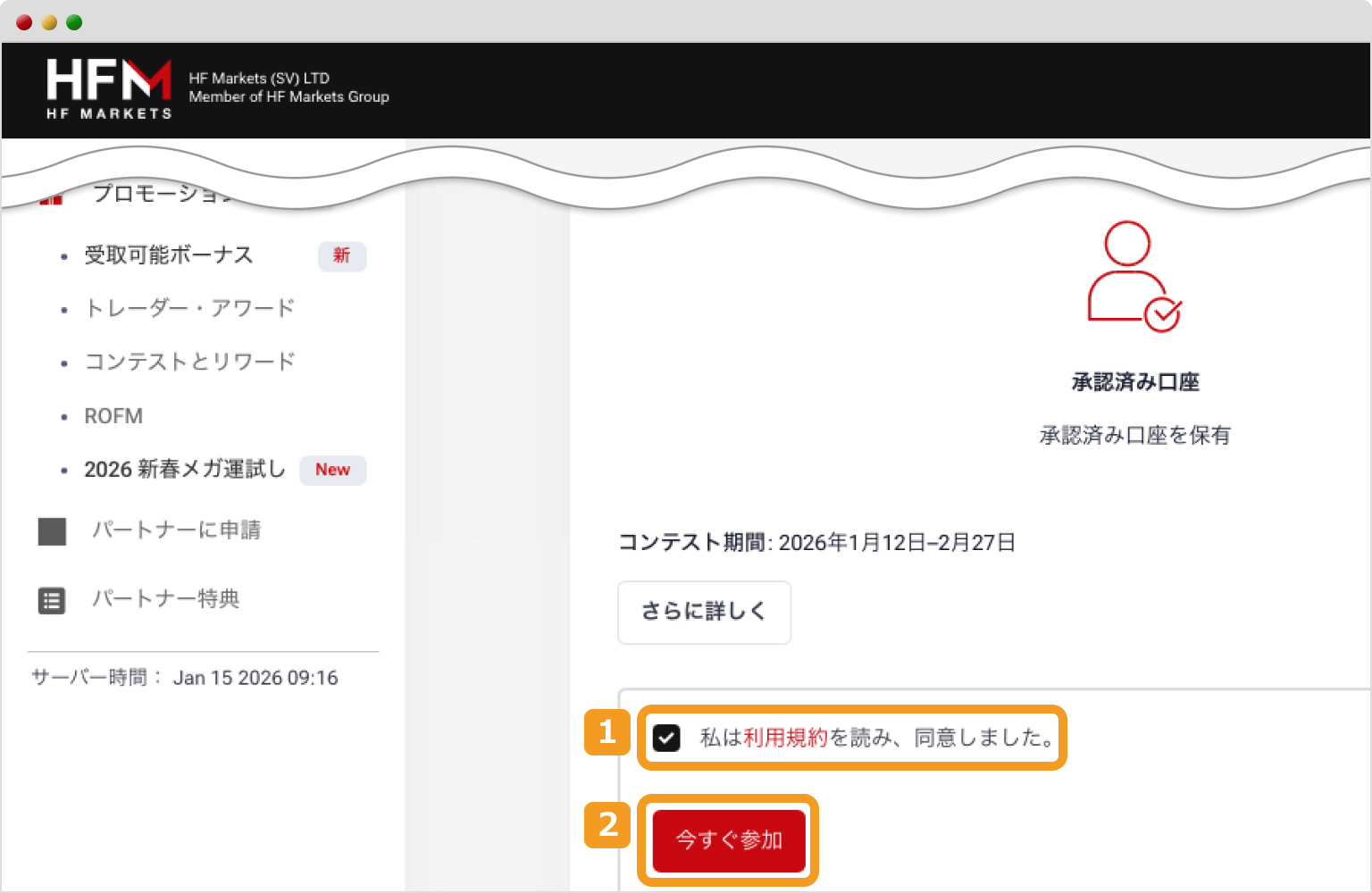The width and height of the screenshot is (1372, 893).
Task: Click the さらに詳しく button
Action: (x=704, y=613)
